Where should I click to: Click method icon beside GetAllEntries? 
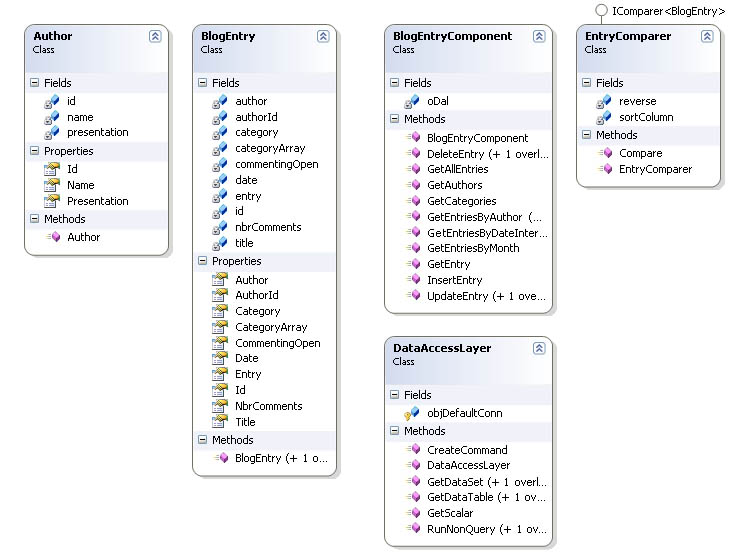click(414, 169)
